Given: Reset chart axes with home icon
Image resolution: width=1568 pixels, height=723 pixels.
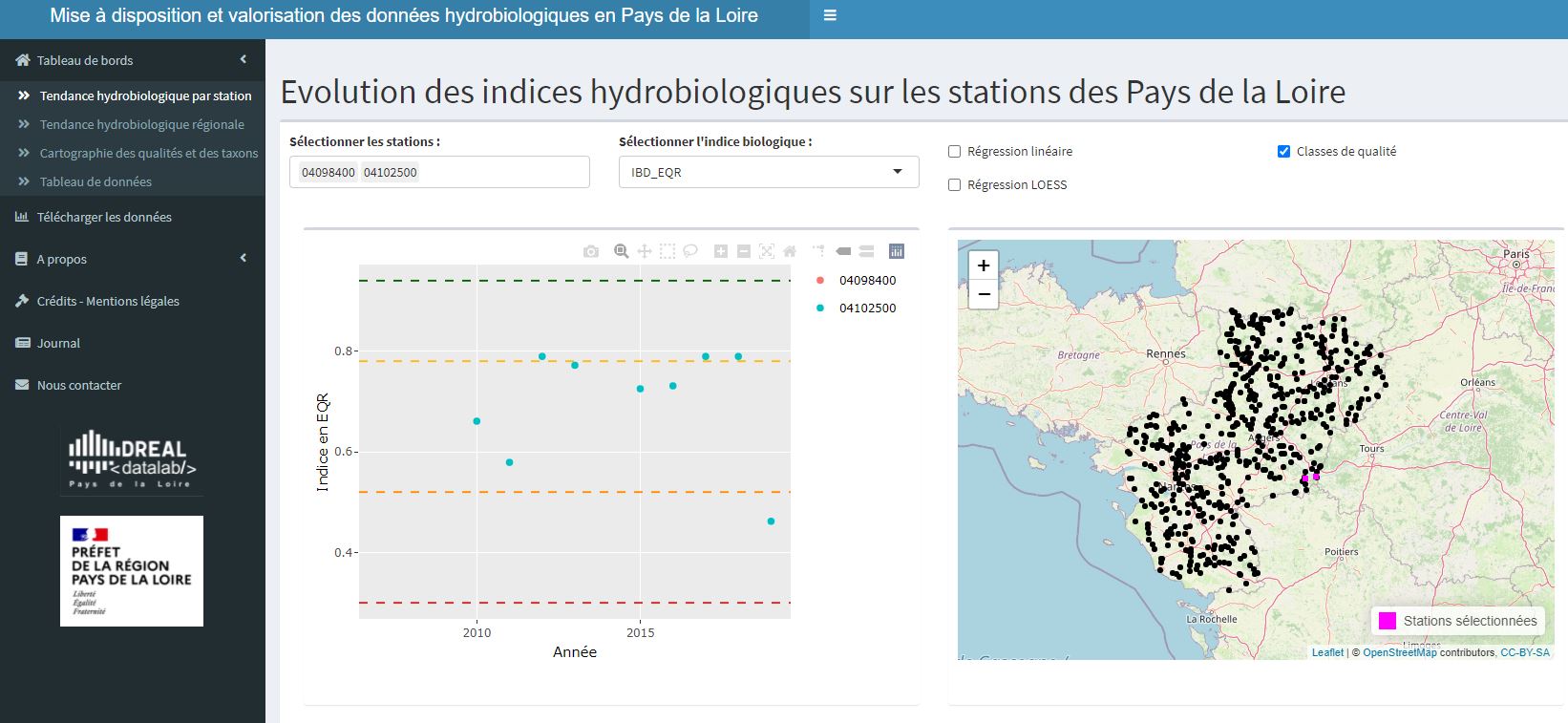Looking at the screenshot, I should tap(790, 251).
